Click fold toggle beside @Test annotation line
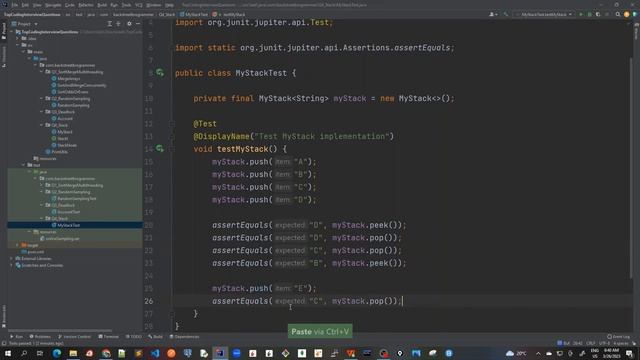The height and width of the screenshot is (360, 640). click(172, 124)
